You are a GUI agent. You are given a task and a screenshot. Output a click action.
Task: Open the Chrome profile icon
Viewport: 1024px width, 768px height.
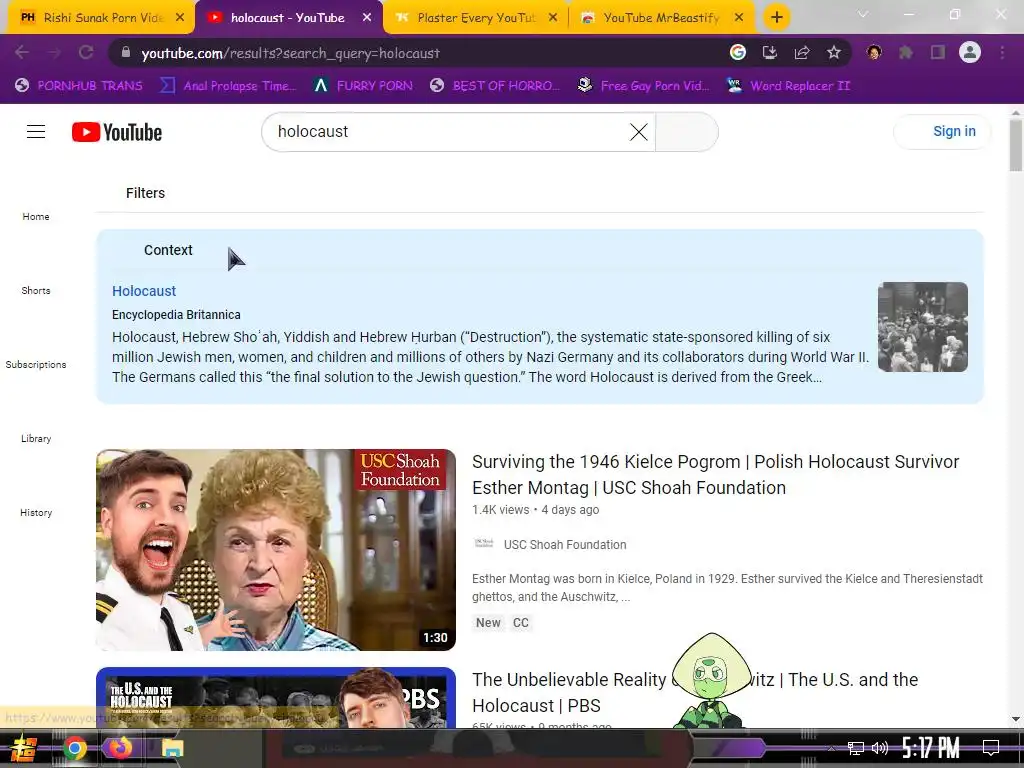point(970,52)
